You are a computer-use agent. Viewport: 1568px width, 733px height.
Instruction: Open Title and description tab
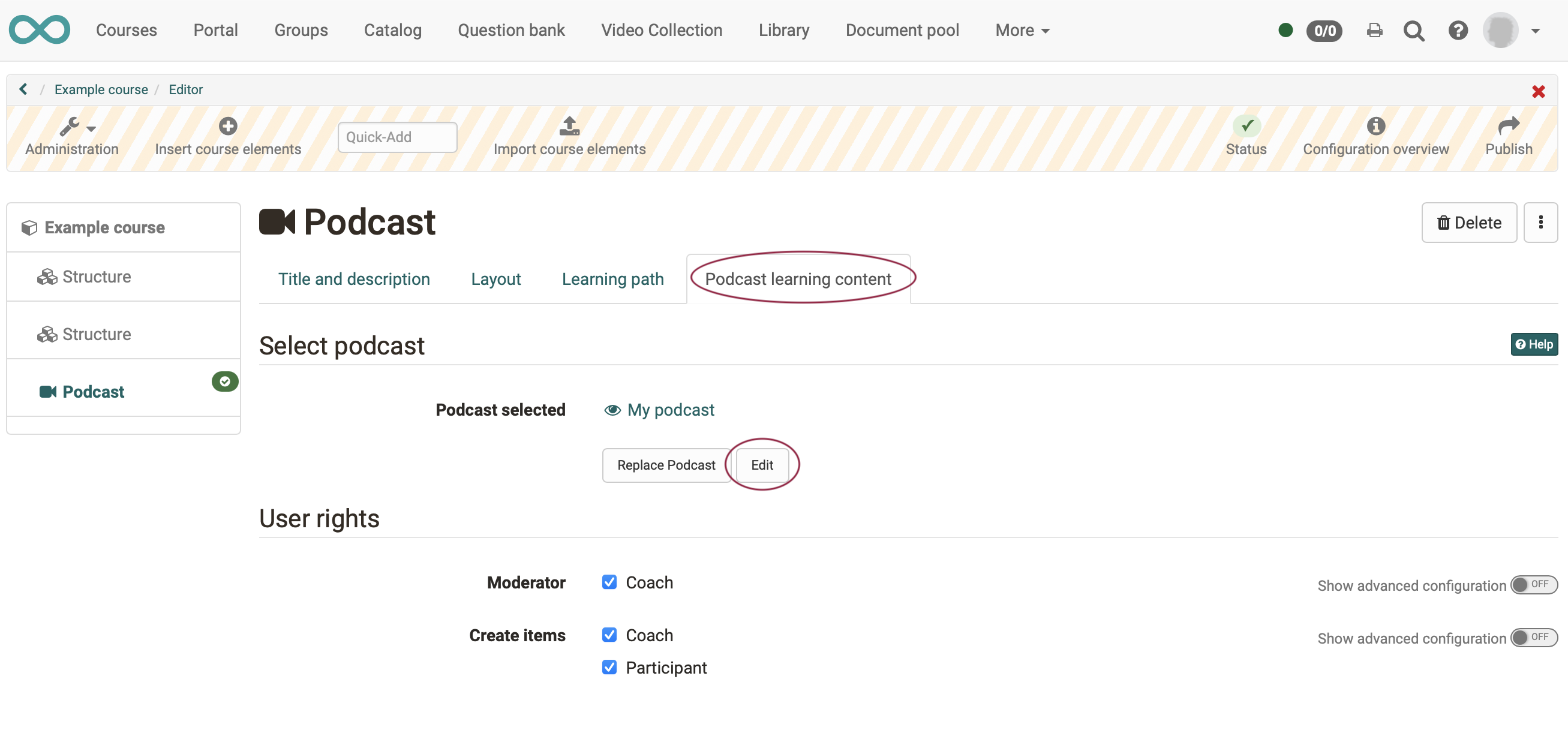354,279
